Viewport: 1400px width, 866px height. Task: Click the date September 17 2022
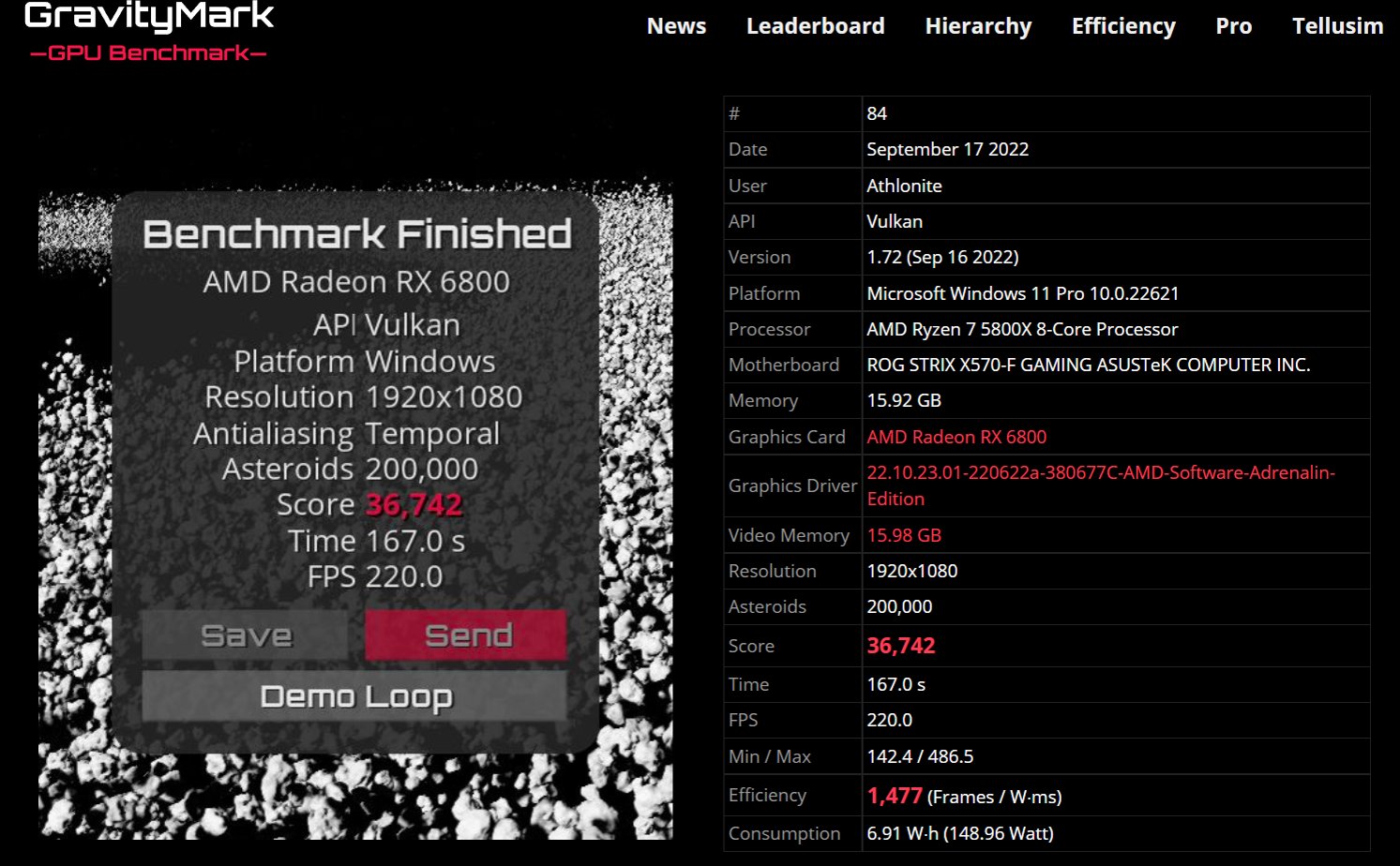(x=947, y=149)
